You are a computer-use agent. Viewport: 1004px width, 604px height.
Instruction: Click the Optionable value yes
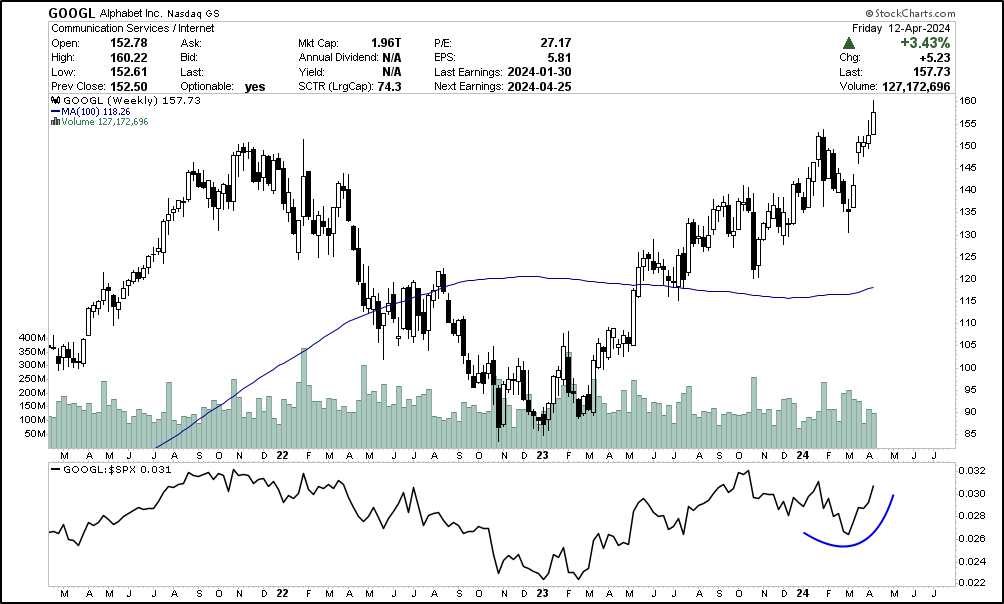pos(255,86)
